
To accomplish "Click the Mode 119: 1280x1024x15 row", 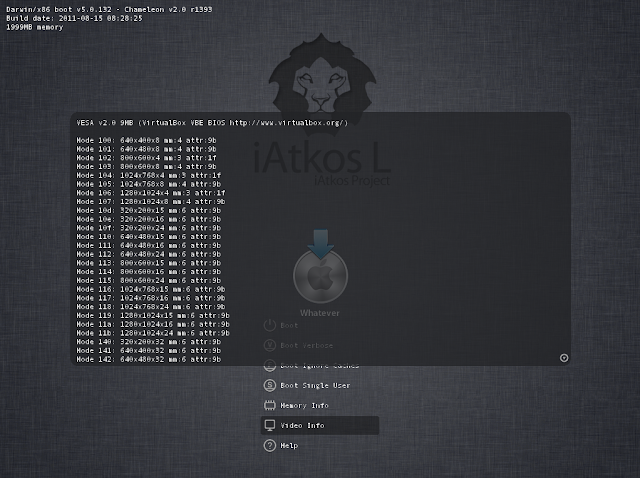I will (153, 316).
